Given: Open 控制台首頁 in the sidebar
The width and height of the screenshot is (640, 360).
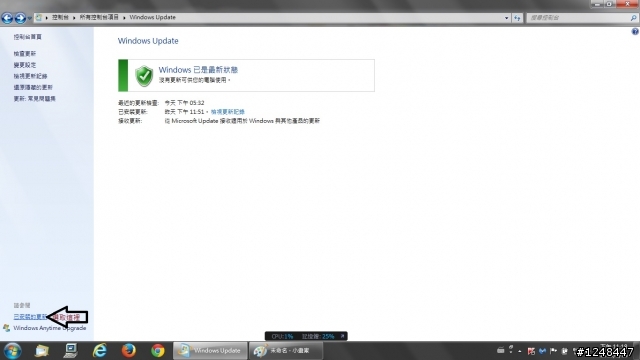Looking at the screenshot, I should click(x=27, y=37).
